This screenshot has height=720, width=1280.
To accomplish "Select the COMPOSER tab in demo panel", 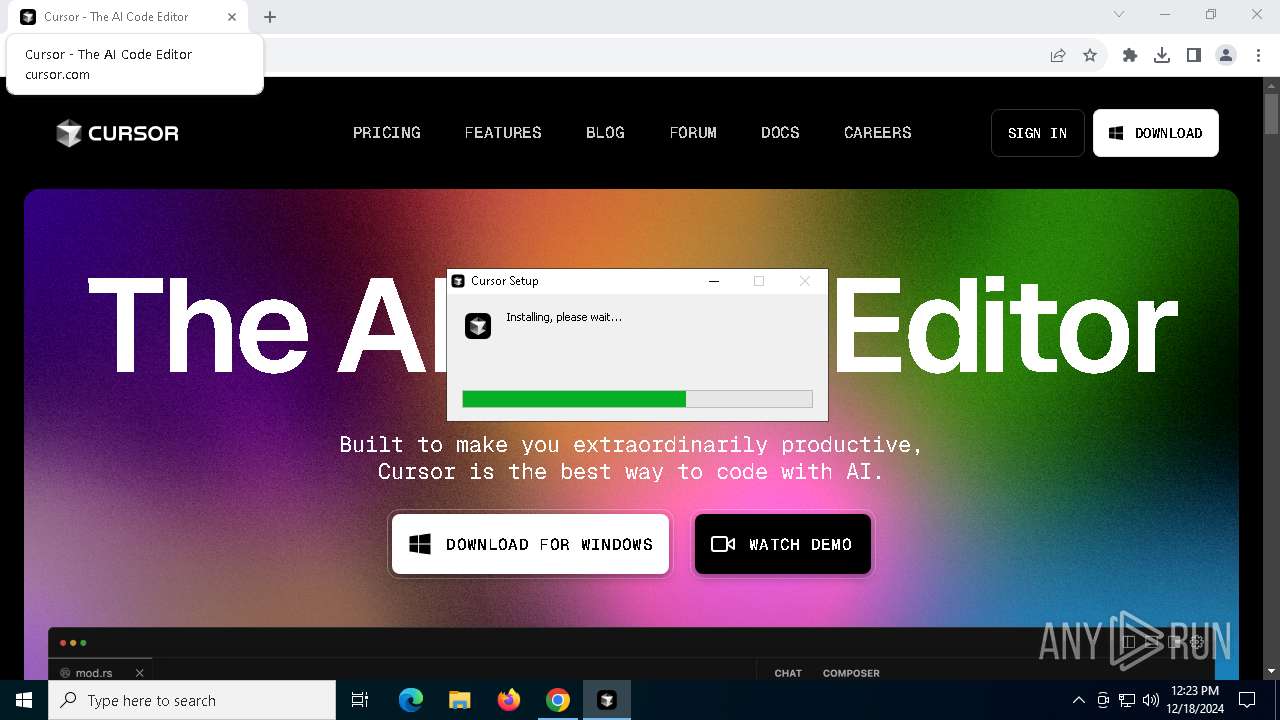I will tap(851, 673).
